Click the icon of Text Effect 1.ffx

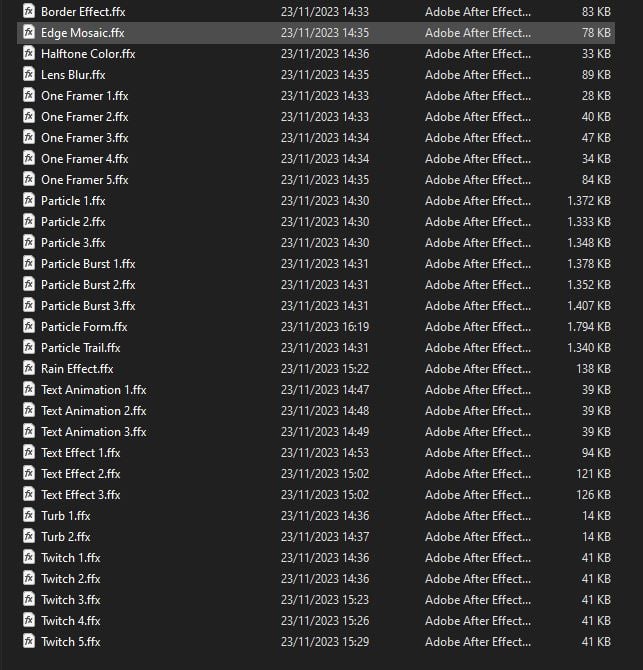(x=29, y=452)
